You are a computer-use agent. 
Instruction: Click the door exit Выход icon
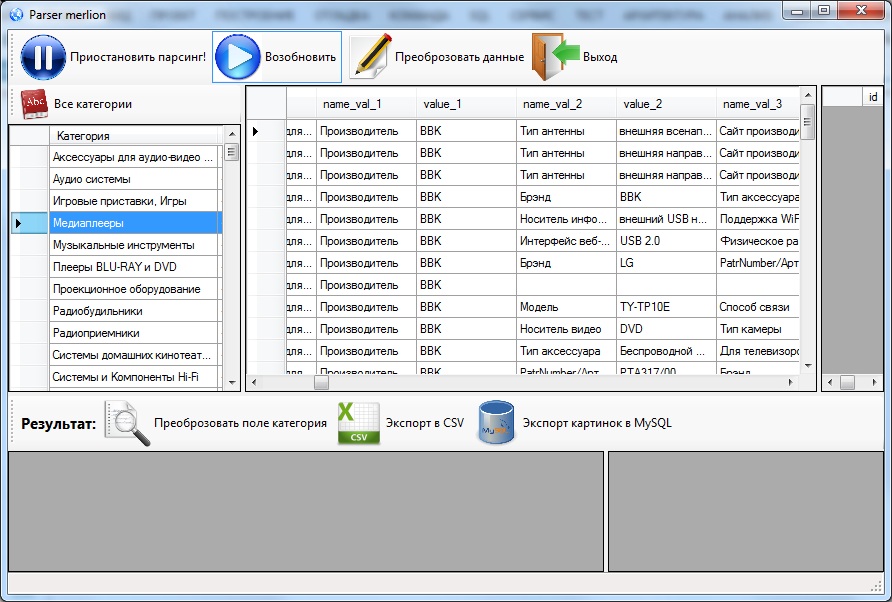point(554,56)
